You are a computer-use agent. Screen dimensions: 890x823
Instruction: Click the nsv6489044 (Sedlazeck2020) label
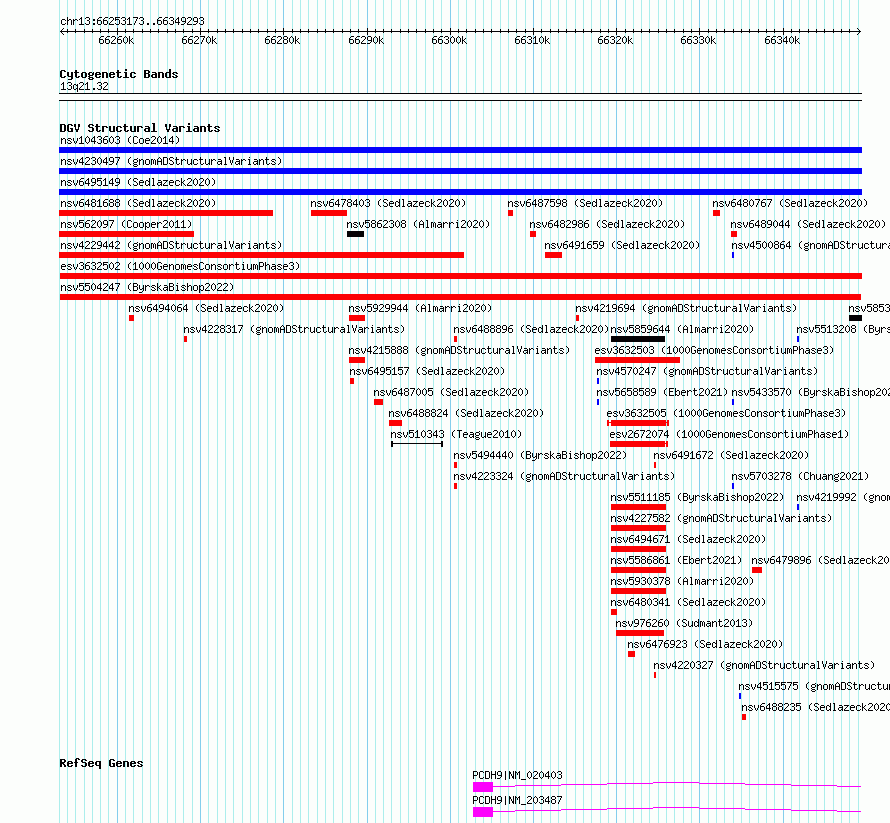coord(808,224)
